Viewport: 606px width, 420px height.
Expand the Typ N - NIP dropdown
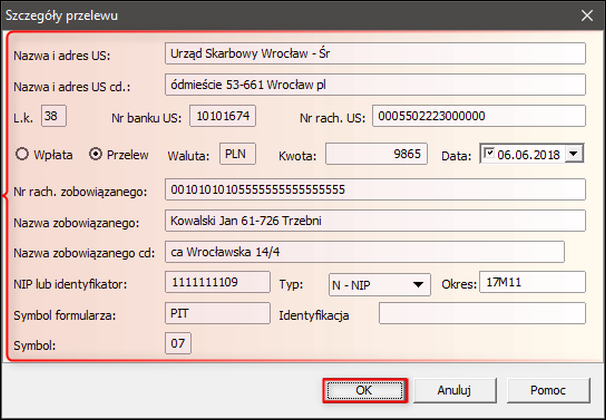point(417,285)
